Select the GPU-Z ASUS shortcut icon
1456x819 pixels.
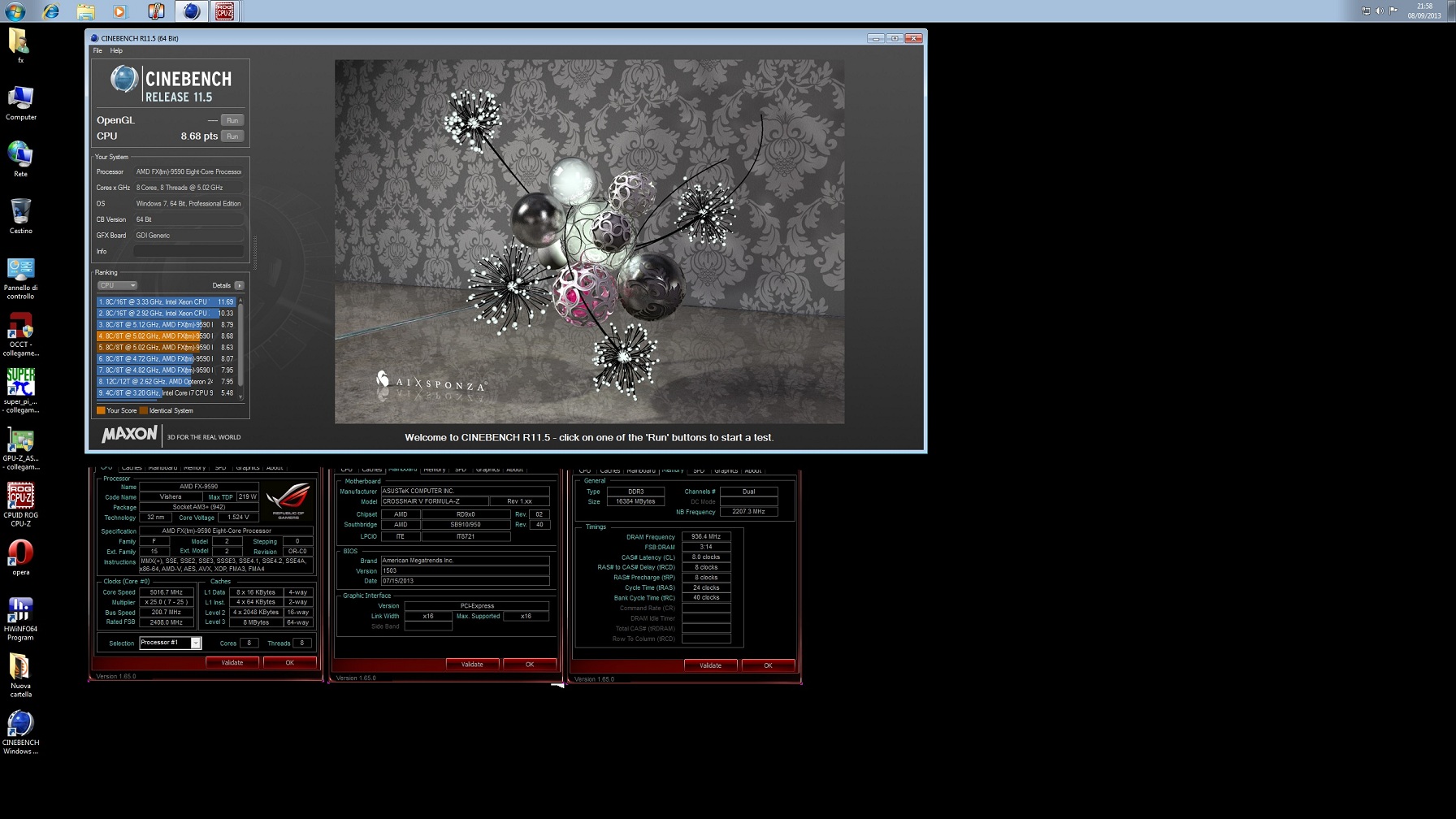click(x=20, y=448)
